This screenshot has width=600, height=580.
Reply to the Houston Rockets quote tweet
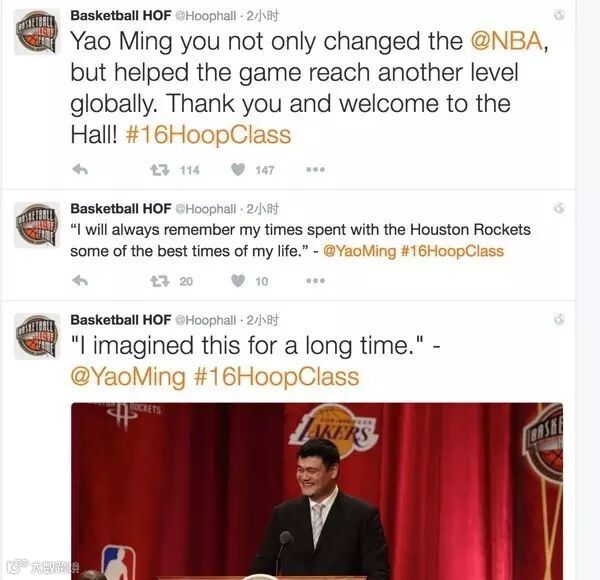click(x=80, y=281)
